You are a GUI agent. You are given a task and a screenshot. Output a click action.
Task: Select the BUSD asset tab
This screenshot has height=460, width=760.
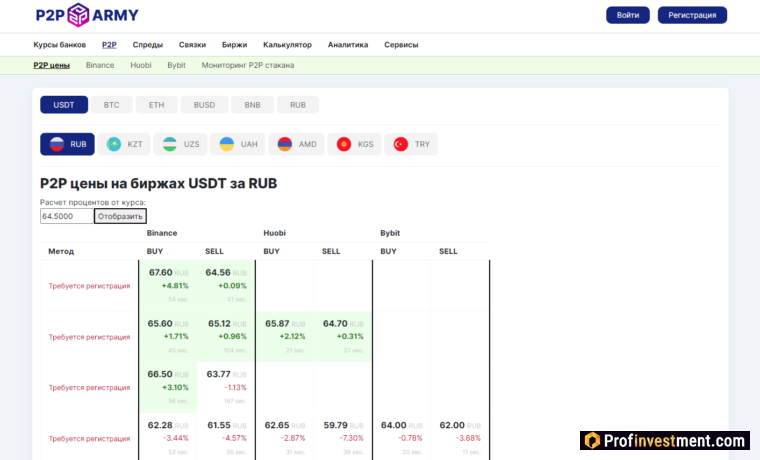pos(204,105)
